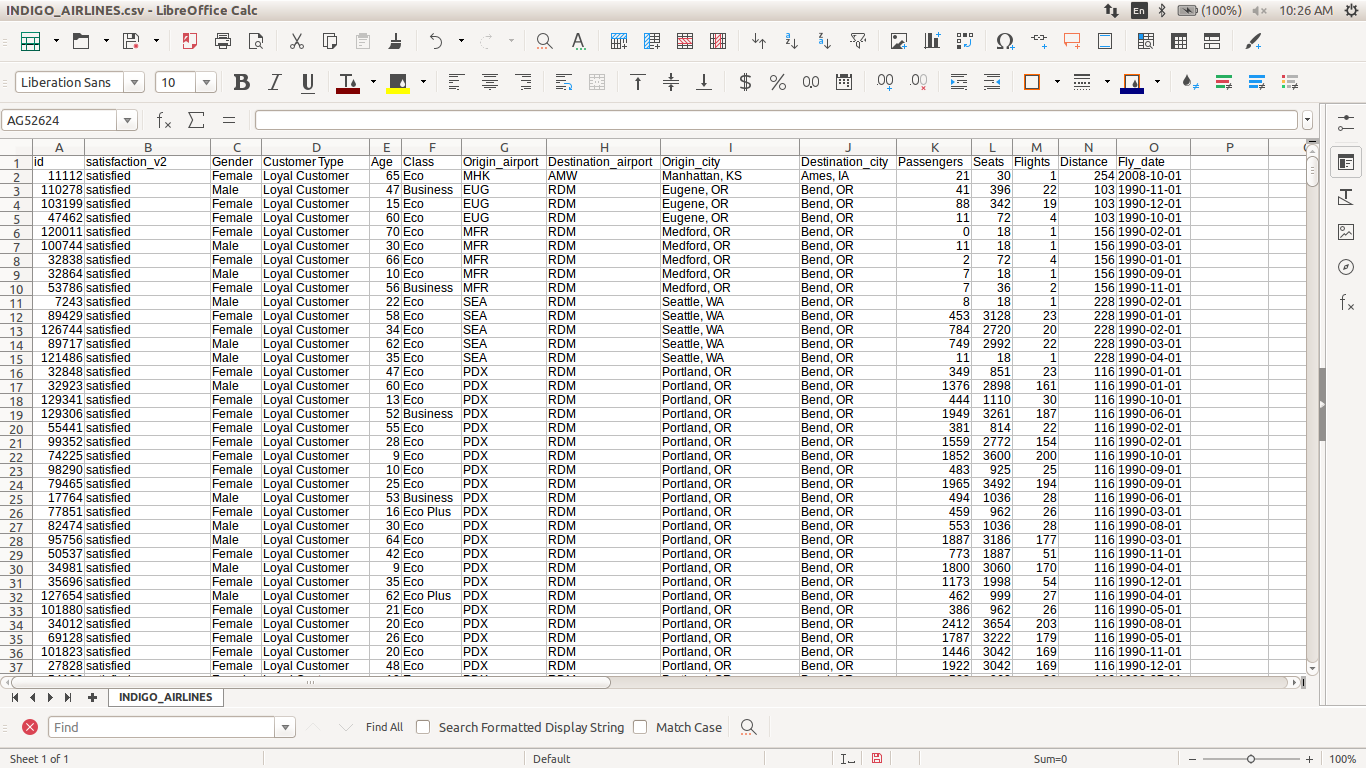The height and width of the screenshot is (768, 1366).
Task: Insert special character Omega icon
Action: [1005, 41]
